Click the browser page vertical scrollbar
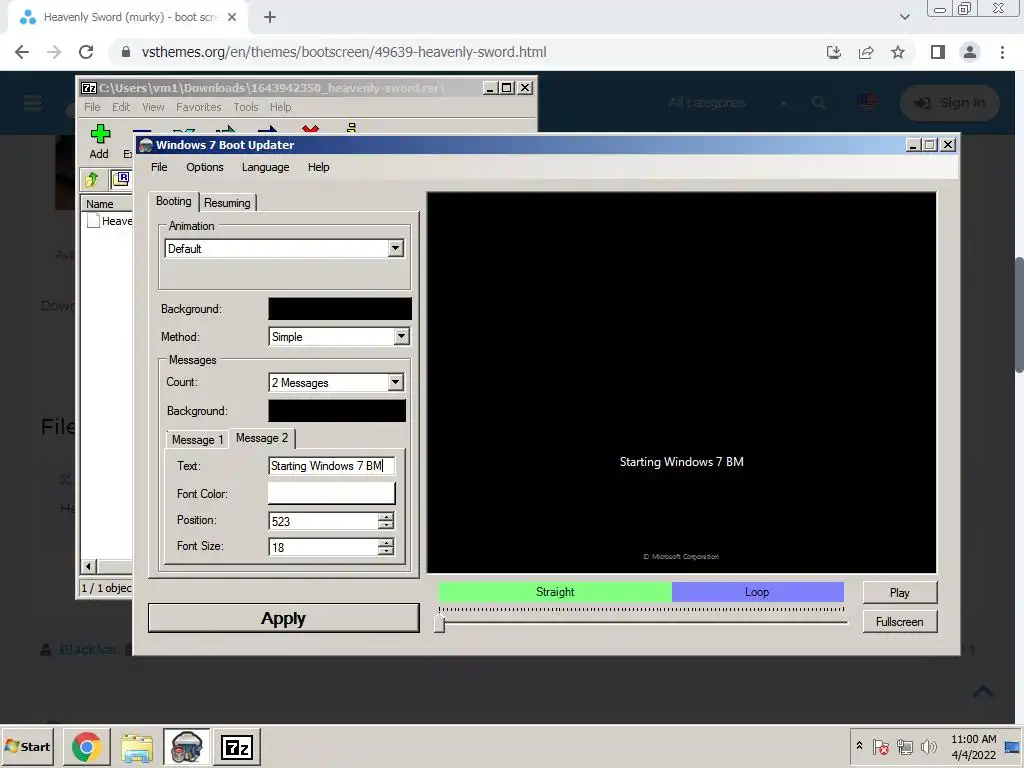This screenshot has height=768, width=1024. click(x=1019, y=315)
